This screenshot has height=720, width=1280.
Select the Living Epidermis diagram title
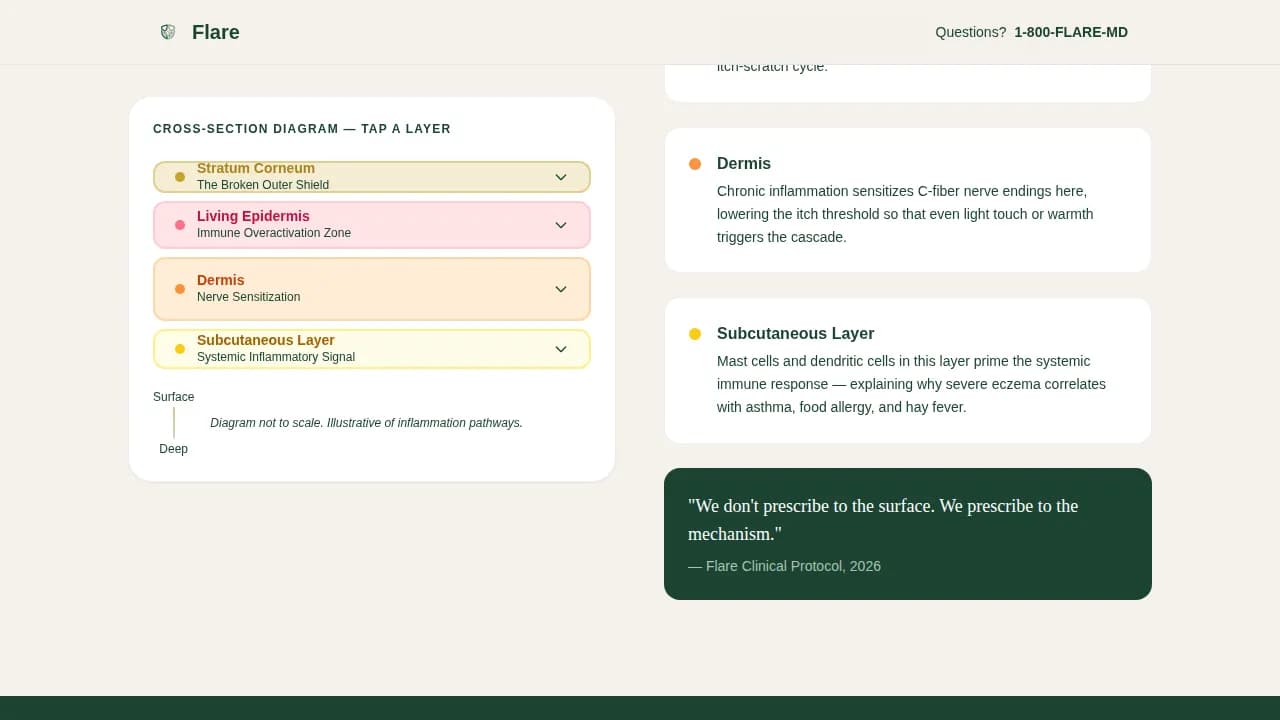(253, 216)
